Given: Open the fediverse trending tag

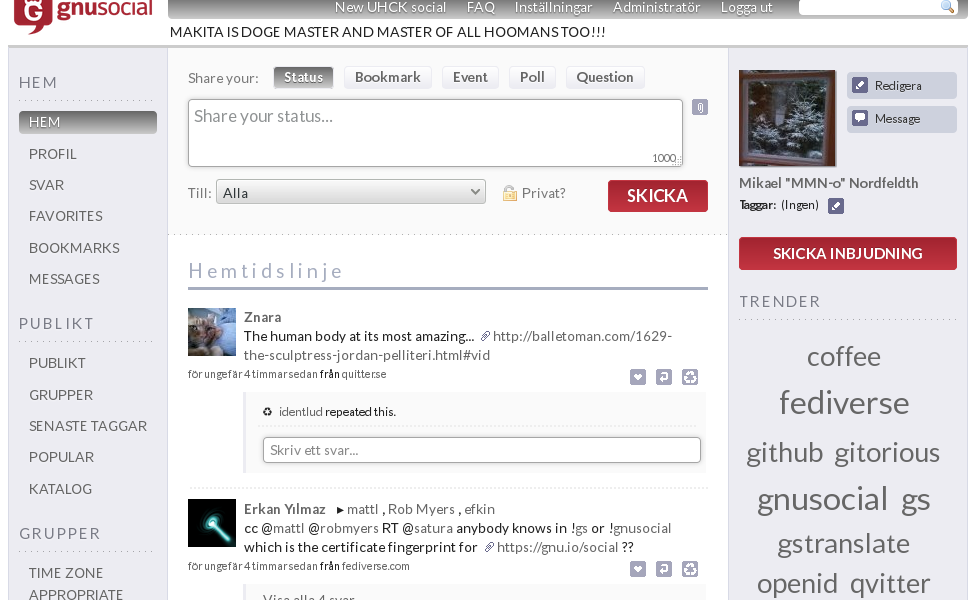Looking at the screenshot, I should pos(844,403).
